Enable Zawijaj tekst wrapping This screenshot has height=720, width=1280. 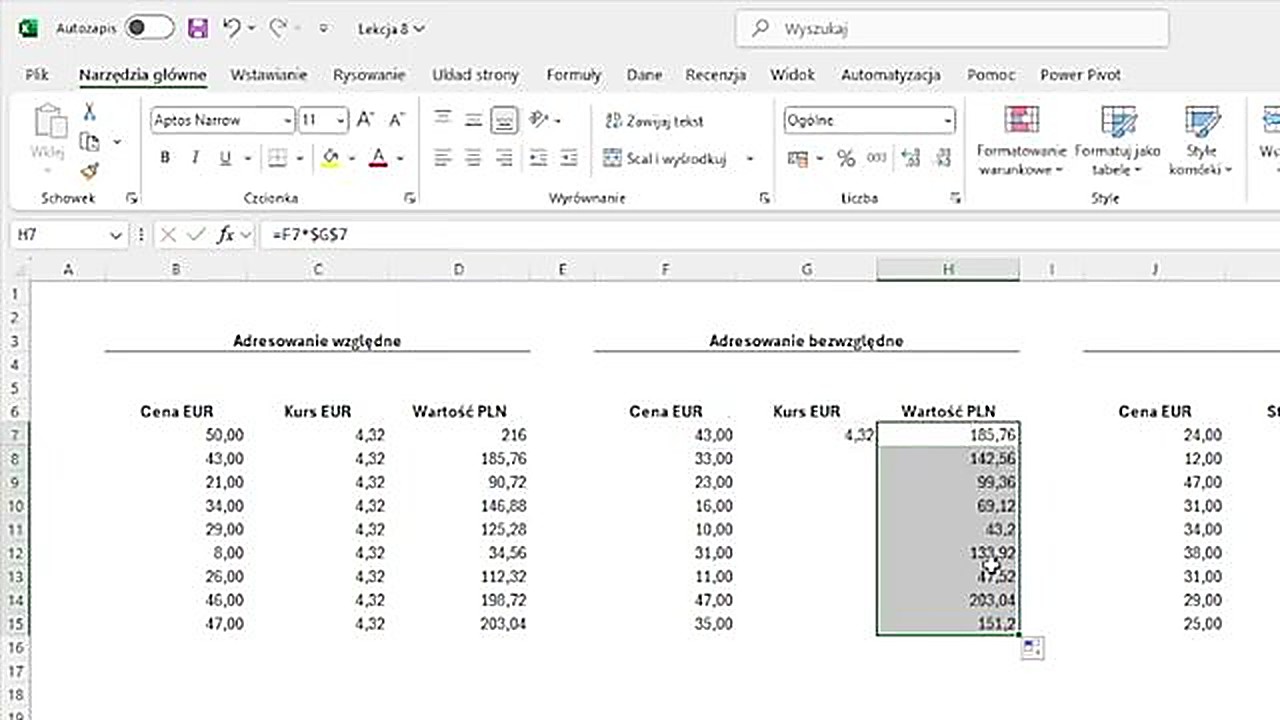pyautogui.click(x=655, y=121)
